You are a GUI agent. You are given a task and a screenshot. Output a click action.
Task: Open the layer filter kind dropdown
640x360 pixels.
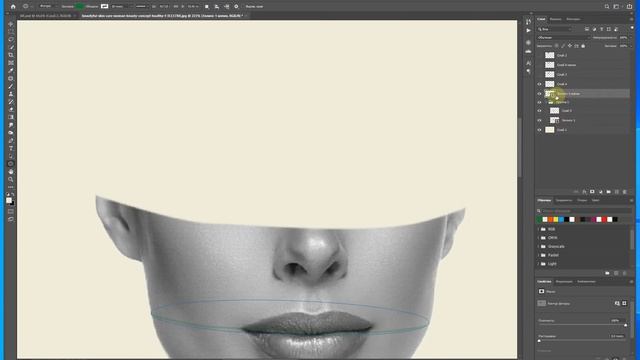tap(555, 29)
